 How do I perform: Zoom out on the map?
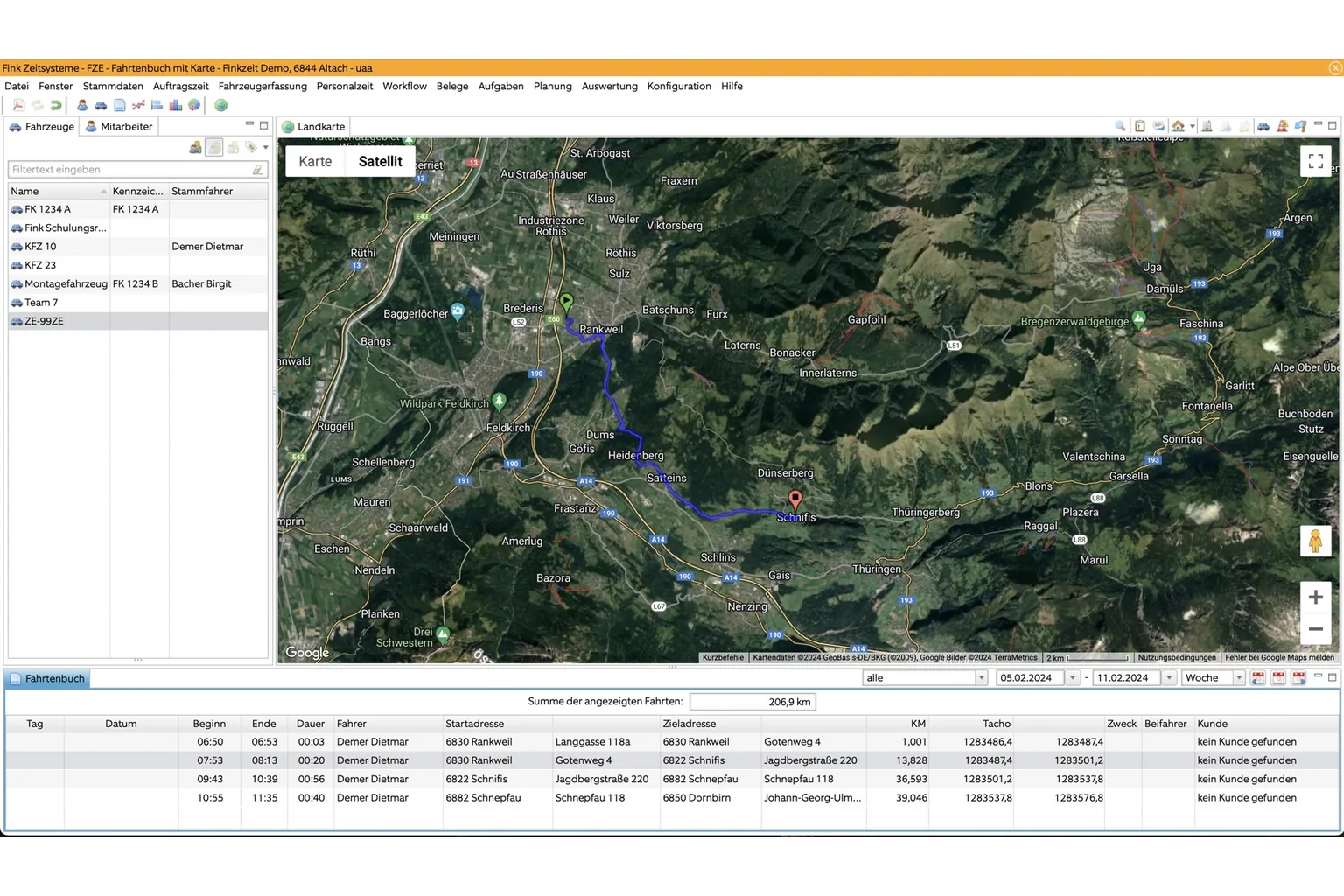click(x=1315, y=629)
